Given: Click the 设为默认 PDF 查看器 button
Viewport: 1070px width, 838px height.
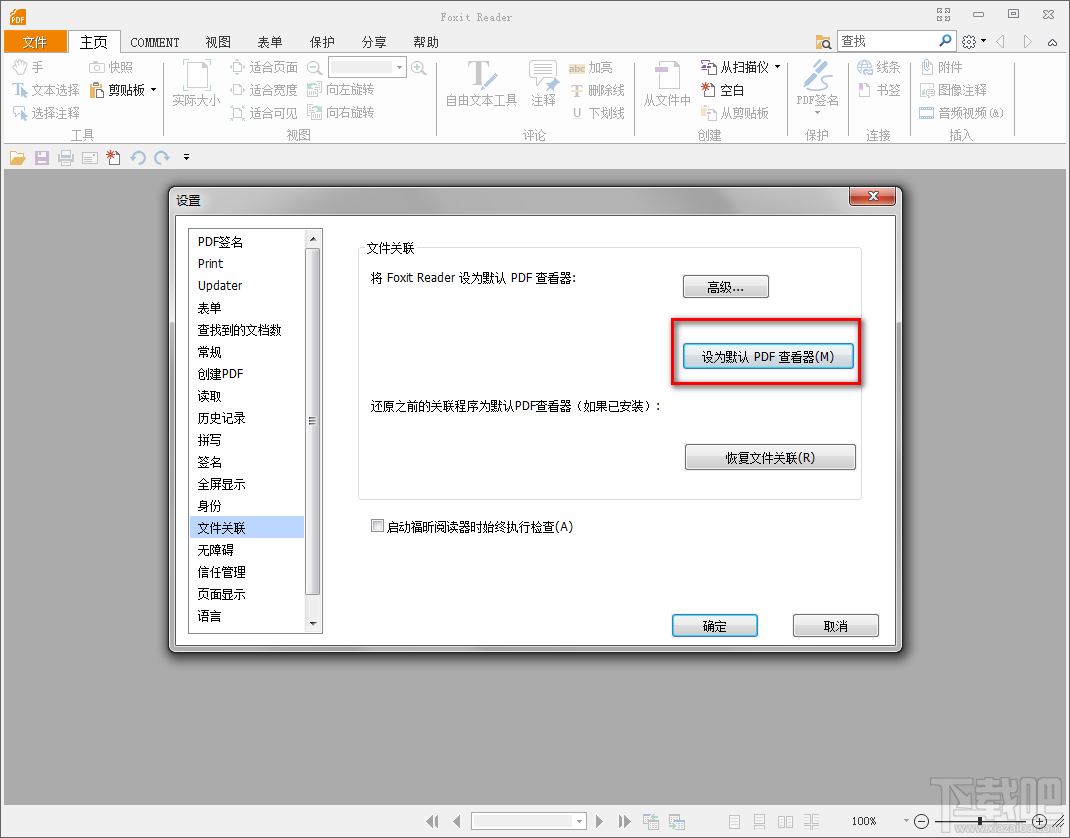Looking at the screenshot, I should [x=767, y=355].
